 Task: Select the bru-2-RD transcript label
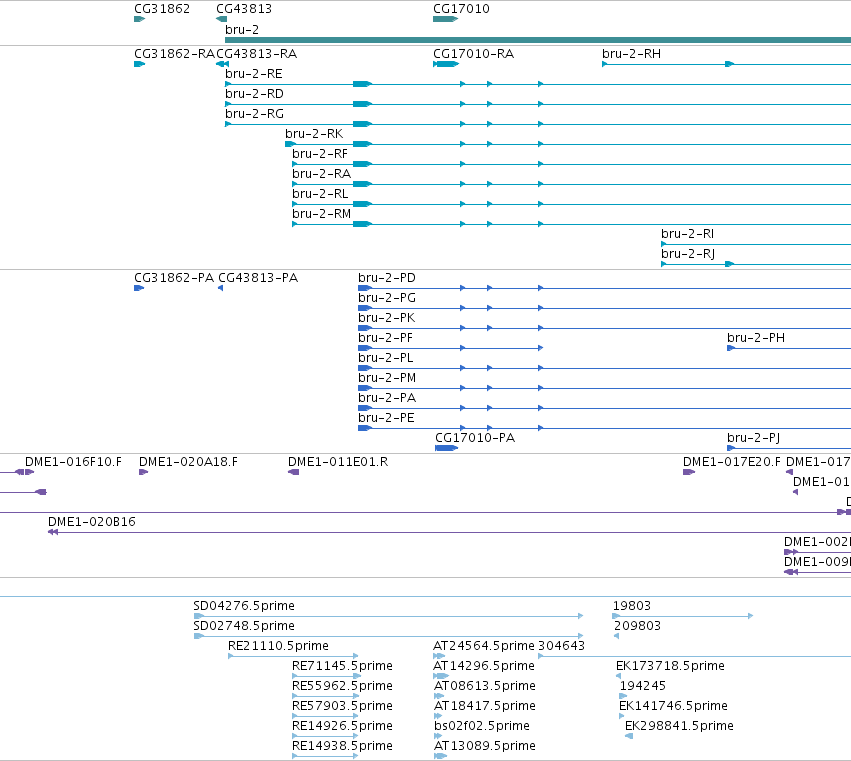254,94
